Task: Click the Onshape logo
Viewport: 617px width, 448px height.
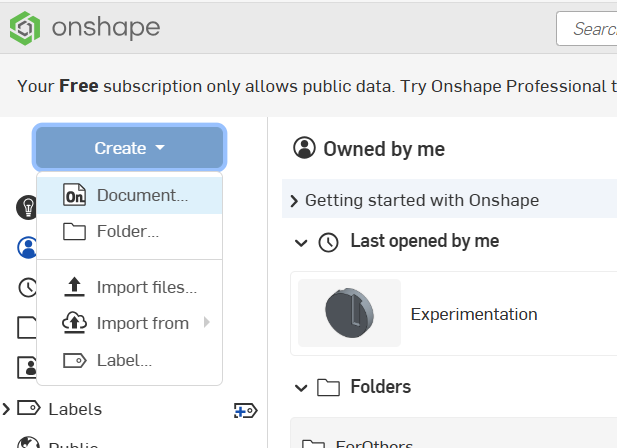Action: [x=84, y=27]
